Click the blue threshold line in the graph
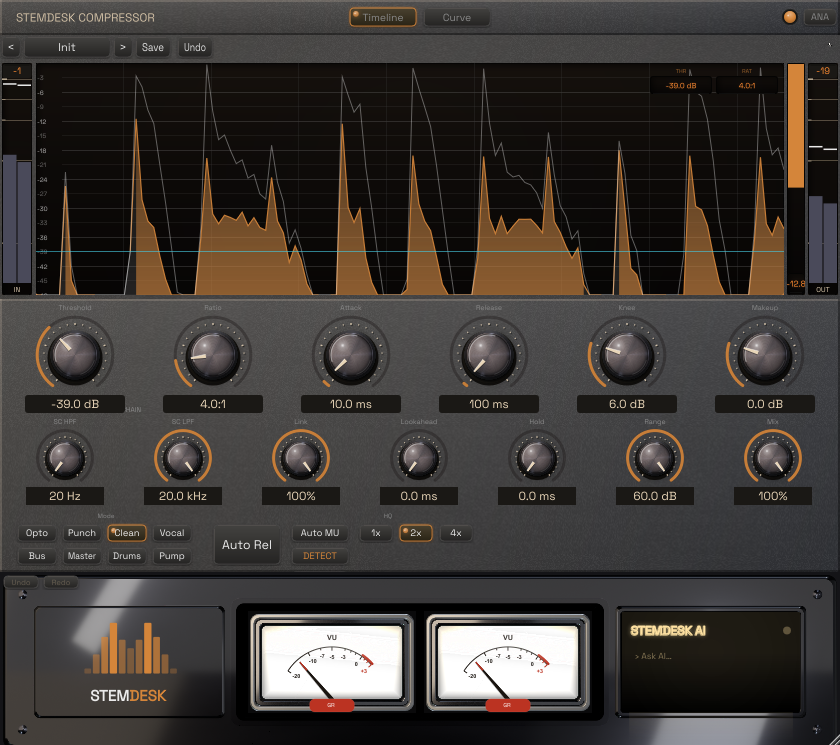Image resolution: width=840 pixels, height=745 pixels. (x=410, y=251)
